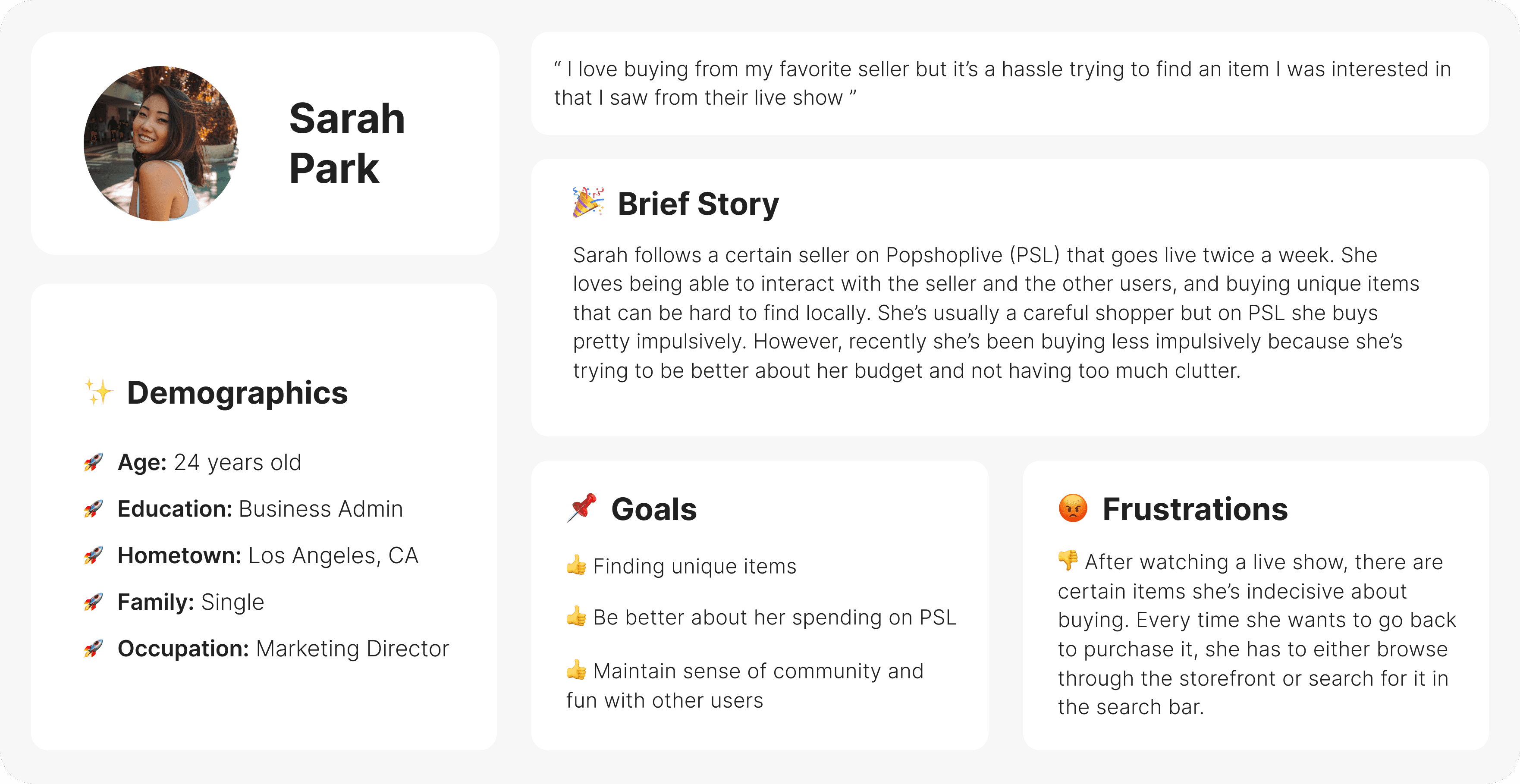The image size is (1520, 784).
Task: Click the angry face icon beside Frustrations
Action: 1073,508
